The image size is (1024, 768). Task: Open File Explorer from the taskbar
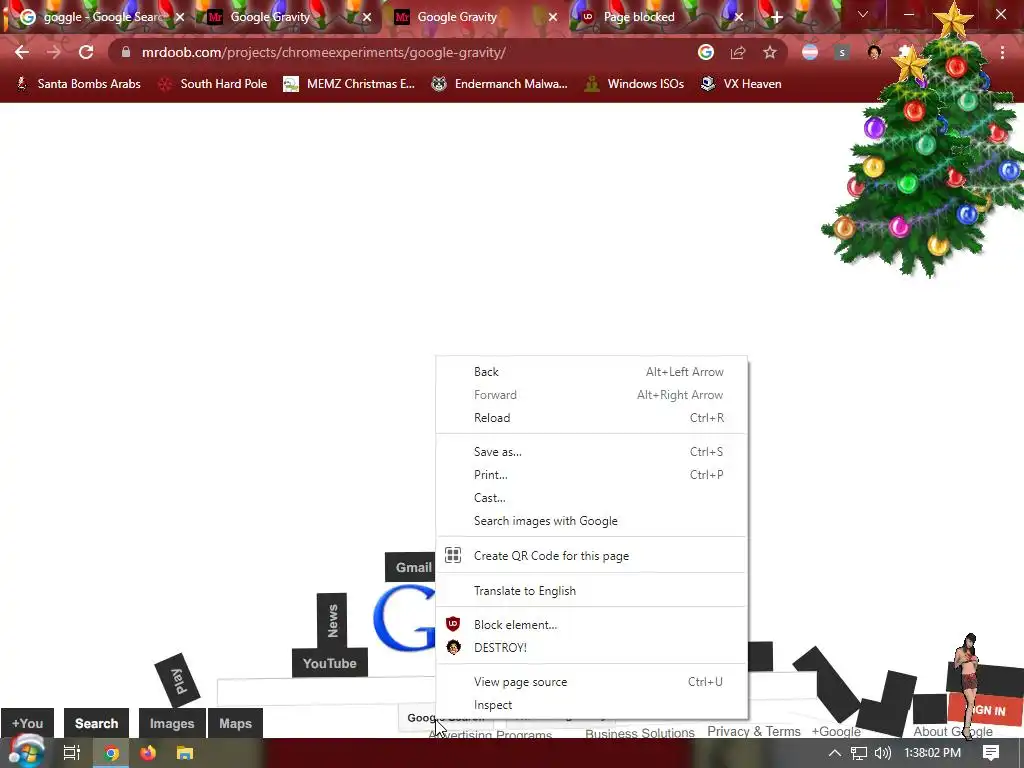185,753
